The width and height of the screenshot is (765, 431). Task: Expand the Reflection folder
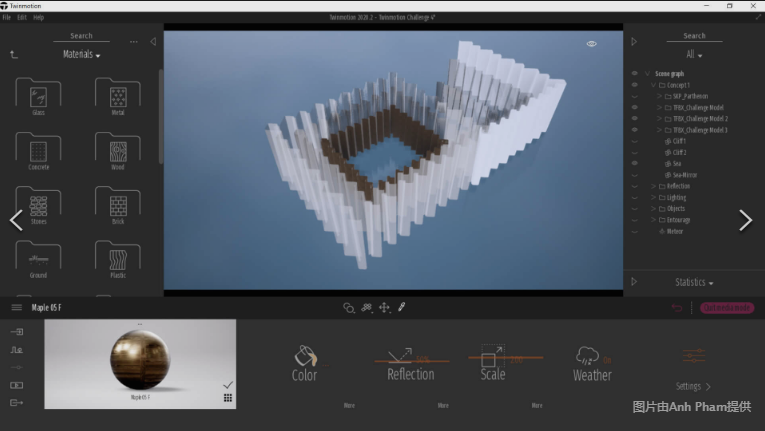click(x=653, y=186)
